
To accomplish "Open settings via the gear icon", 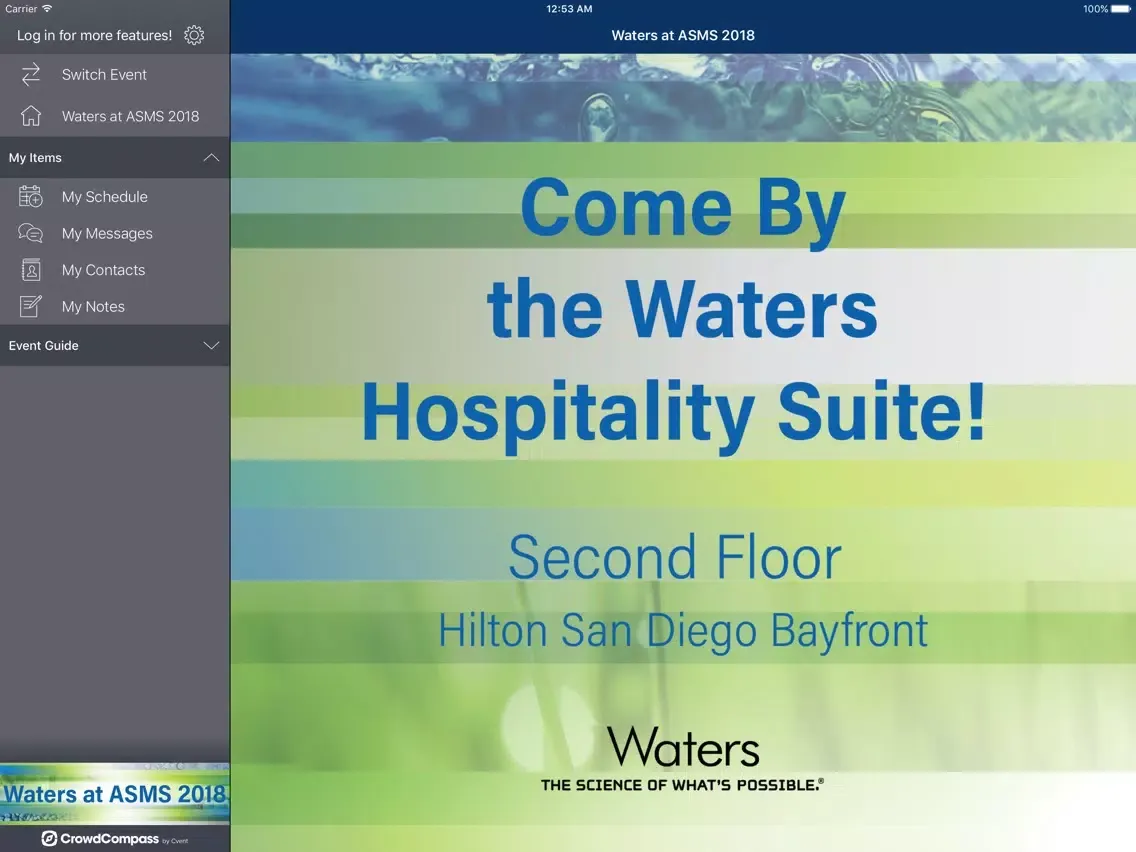I will (194, 36).
